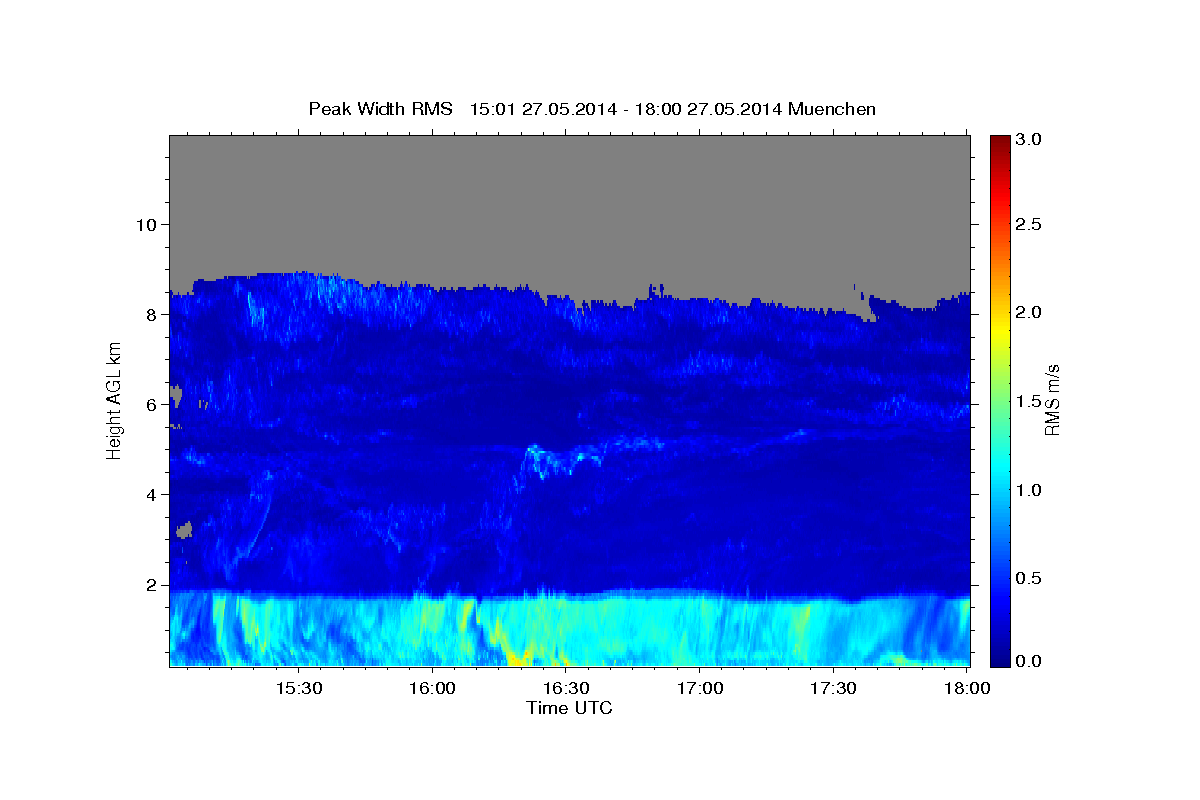Image resolution: width=1200 pixels, height=800 pixels.
Task: Click the 'Muenchen' location text in title
Action: pyautogui.click(x=832, y=109)
